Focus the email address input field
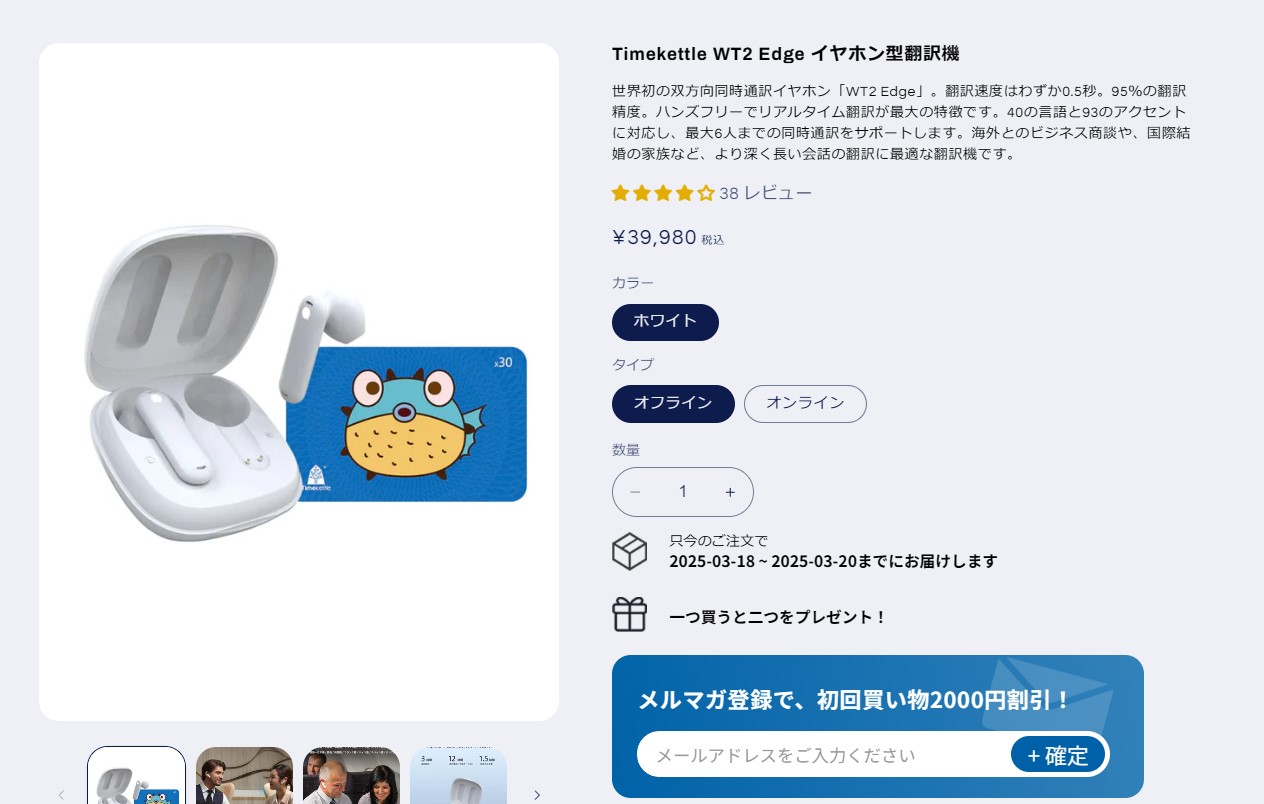Viewport: 1264px width, 804px height. [823, 755]
